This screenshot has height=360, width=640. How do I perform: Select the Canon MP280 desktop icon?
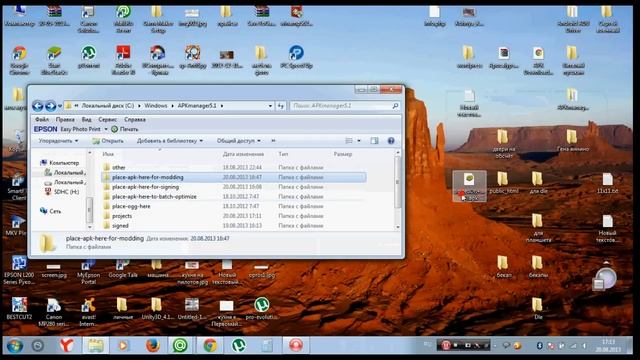click(53, 312)
